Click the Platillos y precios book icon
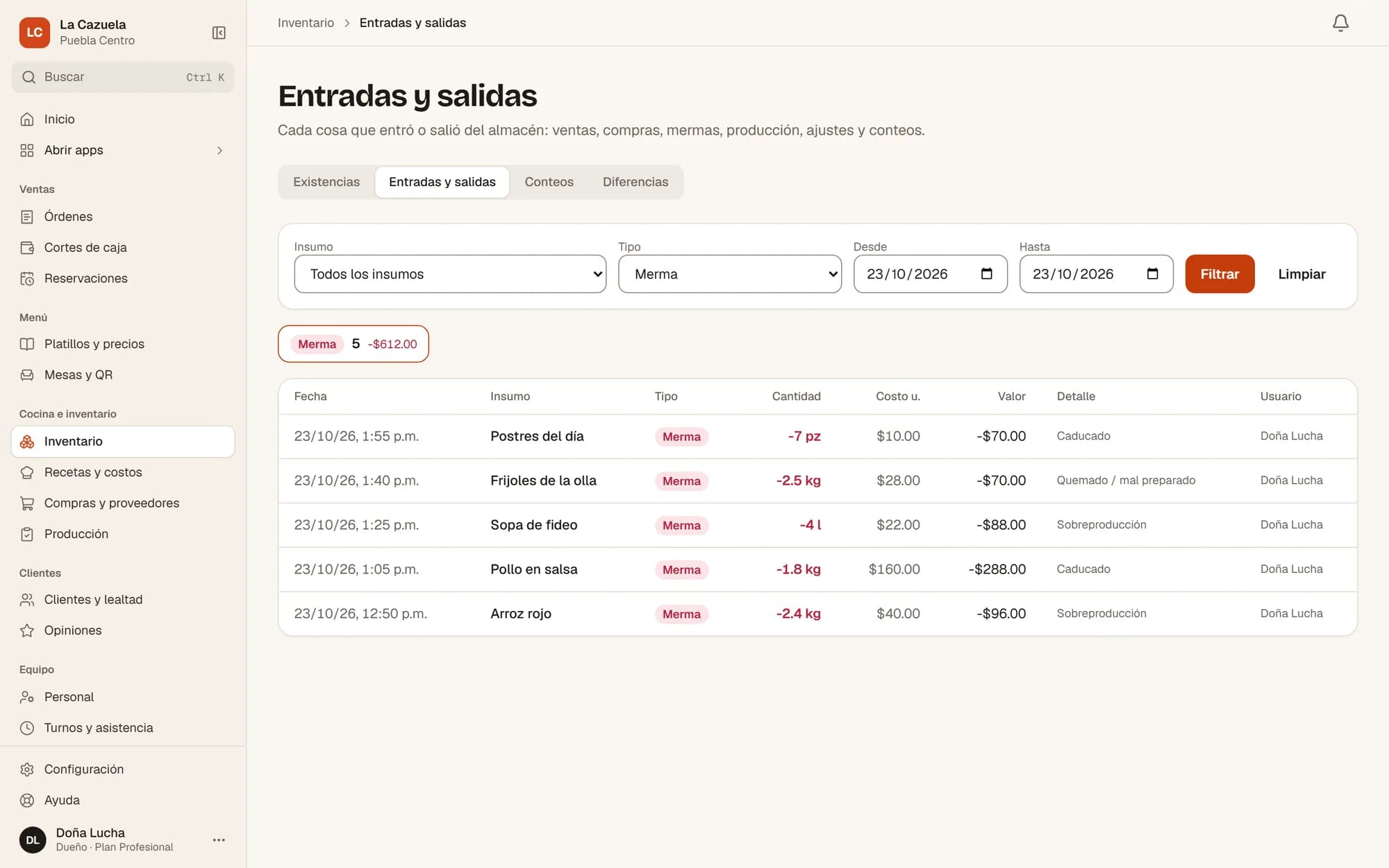This screenshot has width=1389, height=868. [27, 344]
